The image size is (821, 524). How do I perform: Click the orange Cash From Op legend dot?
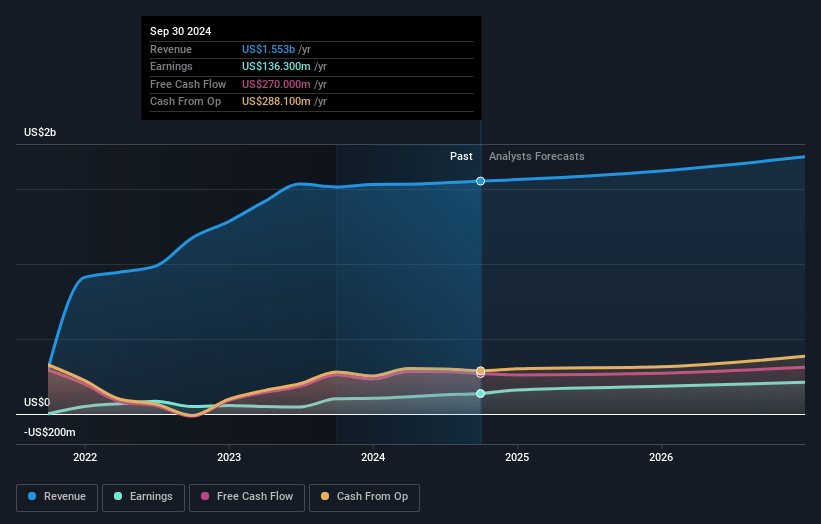325,496
